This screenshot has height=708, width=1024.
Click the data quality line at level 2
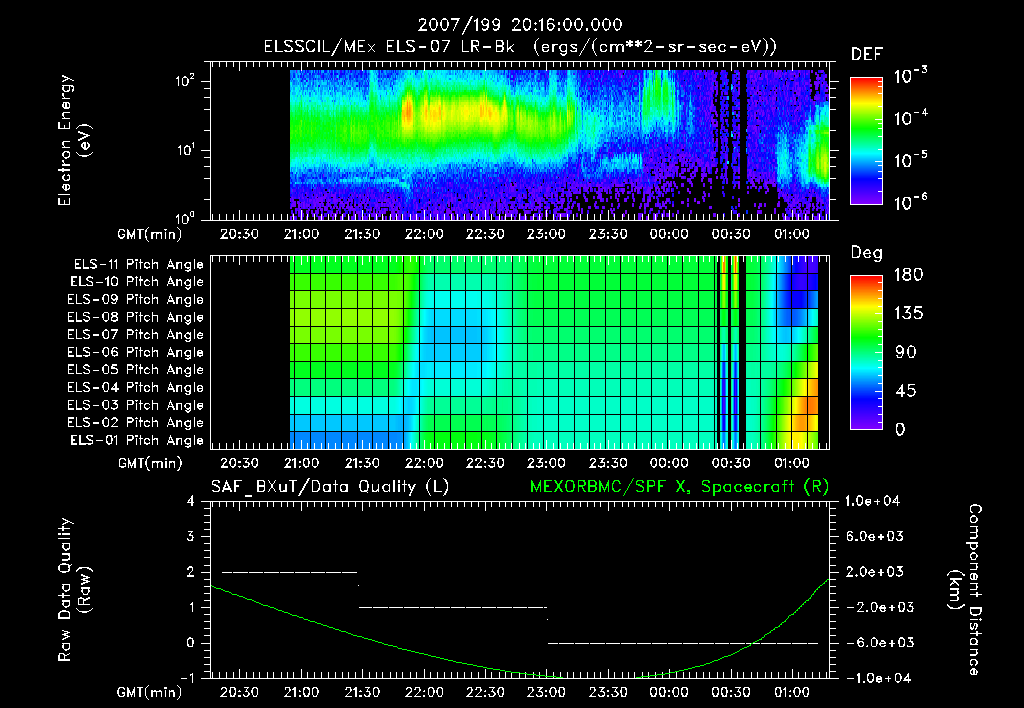pos(290,572)
